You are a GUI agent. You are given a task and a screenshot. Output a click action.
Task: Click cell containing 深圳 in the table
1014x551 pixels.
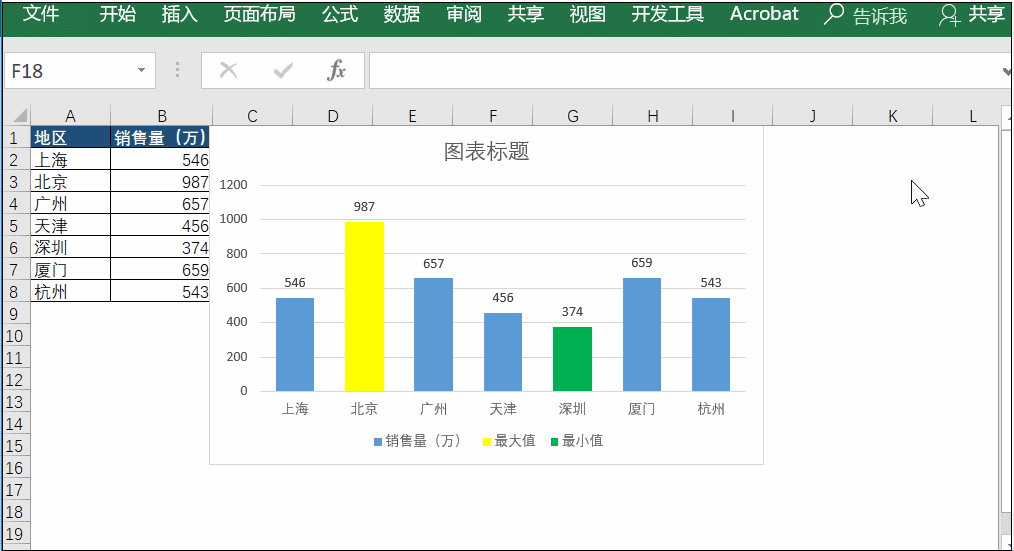(x=70, y=247)
